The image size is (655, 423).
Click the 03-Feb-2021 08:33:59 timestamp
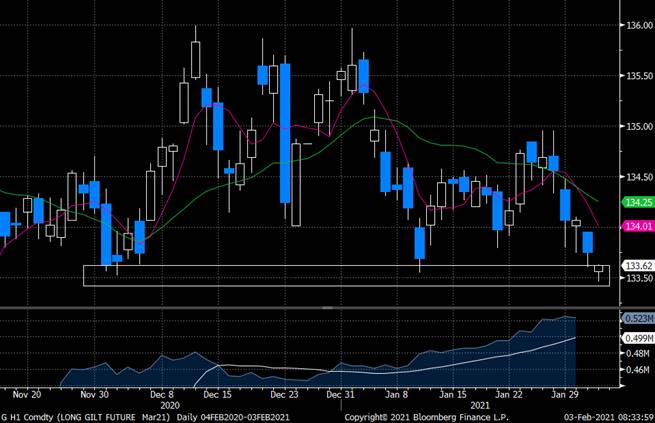[609, 417]
